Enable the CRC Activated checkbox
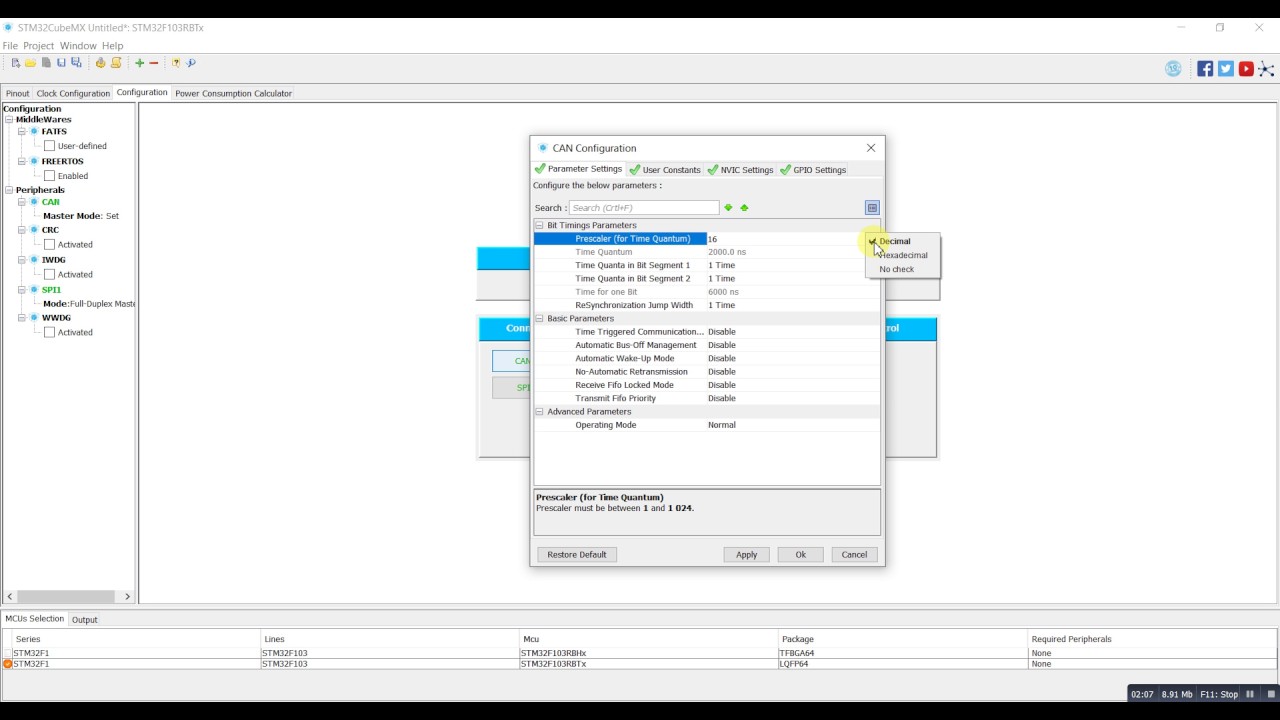Screen dimensions: 1280x720 [50, 244]
